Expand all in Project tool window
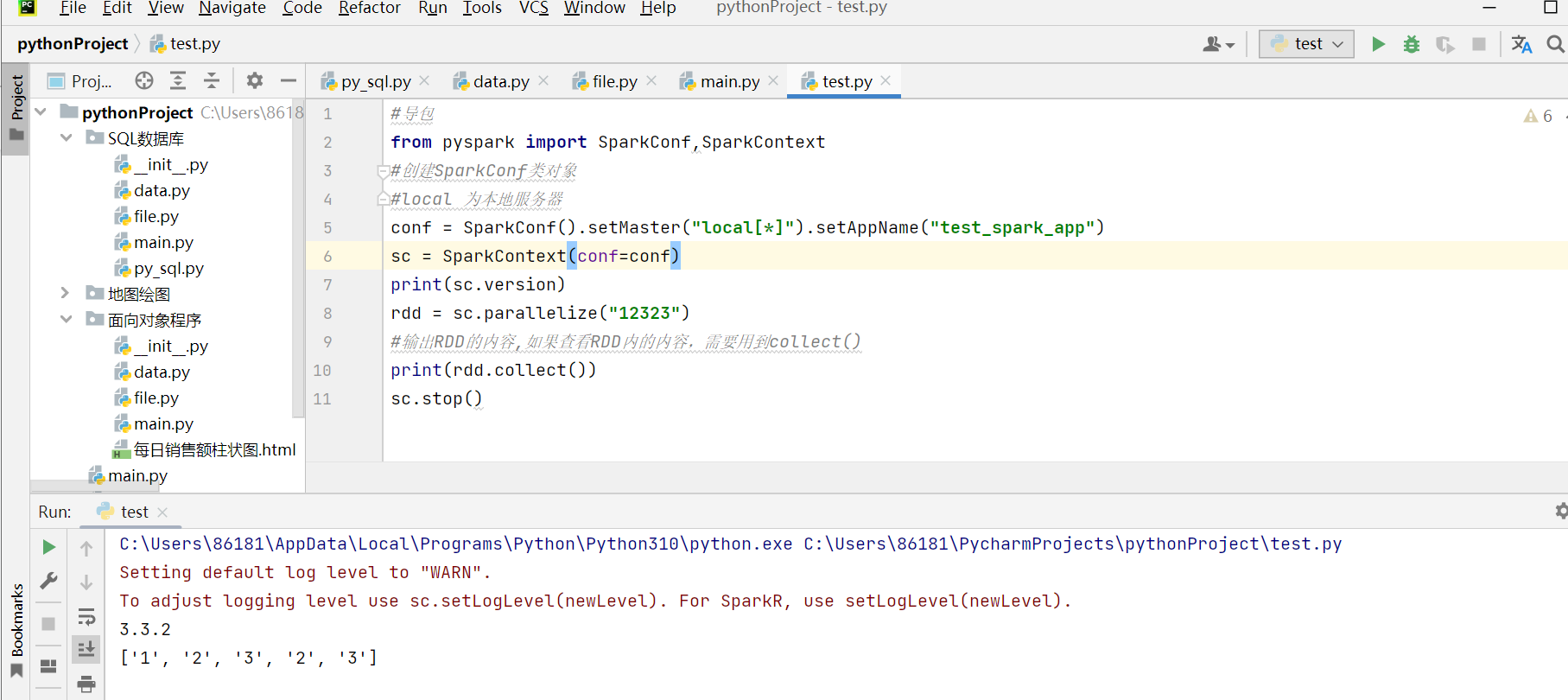Screen dimensions: 1568x700 click(178, 81)
